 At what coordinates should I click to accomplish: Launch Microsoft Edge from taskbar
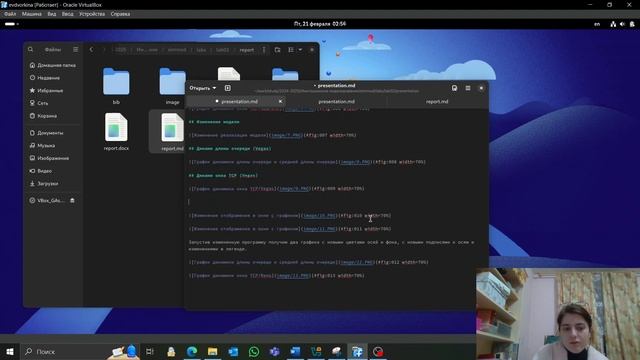tap(192, 351)
